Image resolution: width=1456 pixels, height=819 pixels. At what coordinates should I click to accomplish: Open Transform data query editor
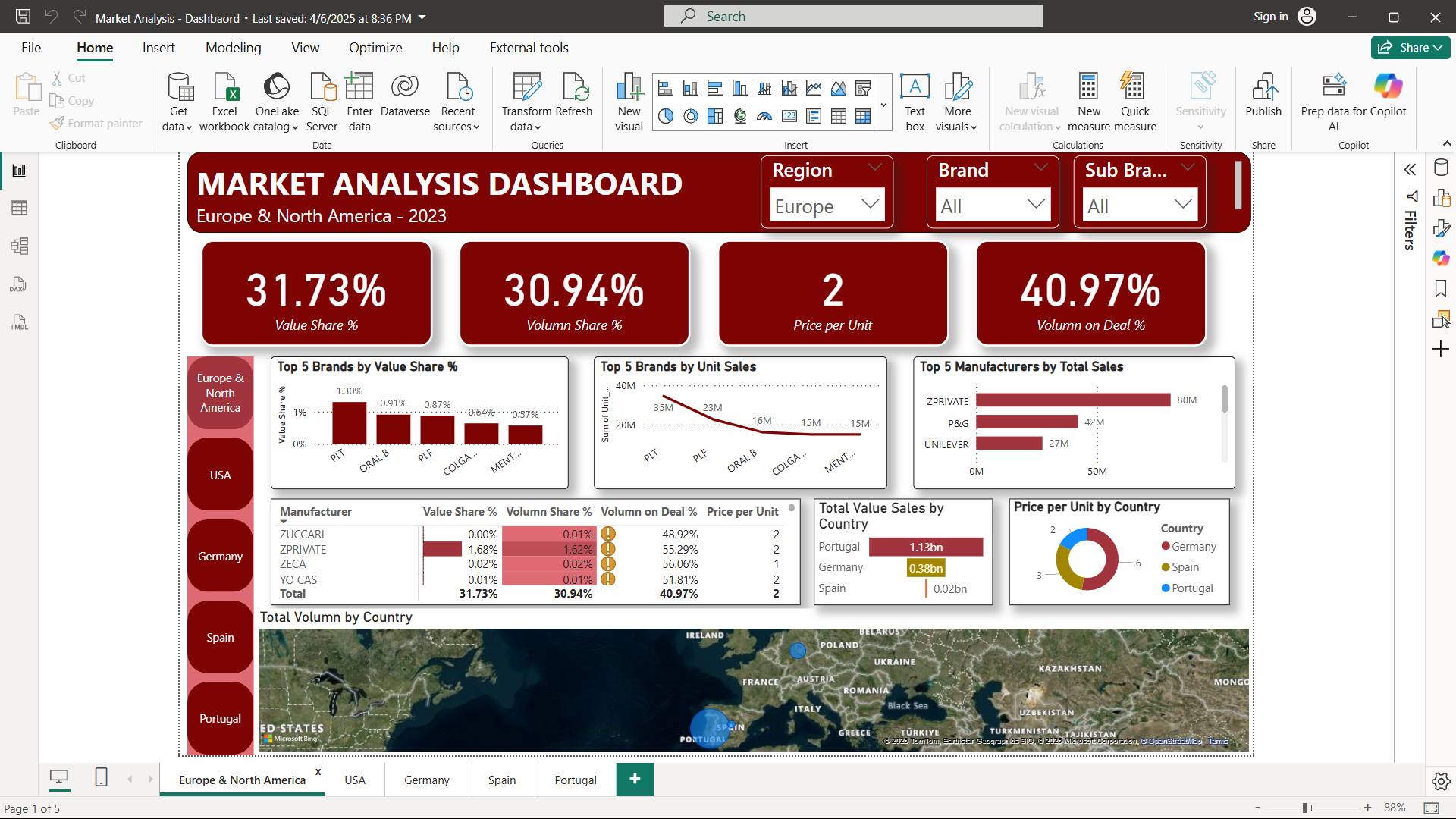click(526, 102)
